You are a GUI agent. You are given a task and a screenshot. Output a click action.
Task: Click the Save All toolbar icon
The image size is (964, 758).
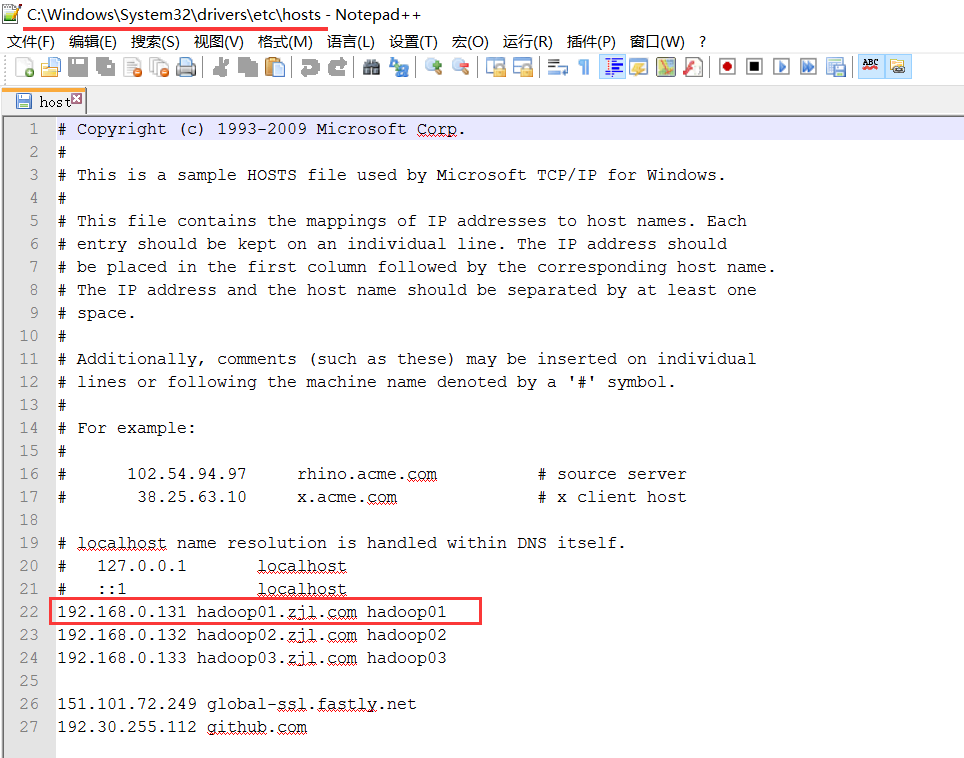pyautogui.click(x=105, y=67)
